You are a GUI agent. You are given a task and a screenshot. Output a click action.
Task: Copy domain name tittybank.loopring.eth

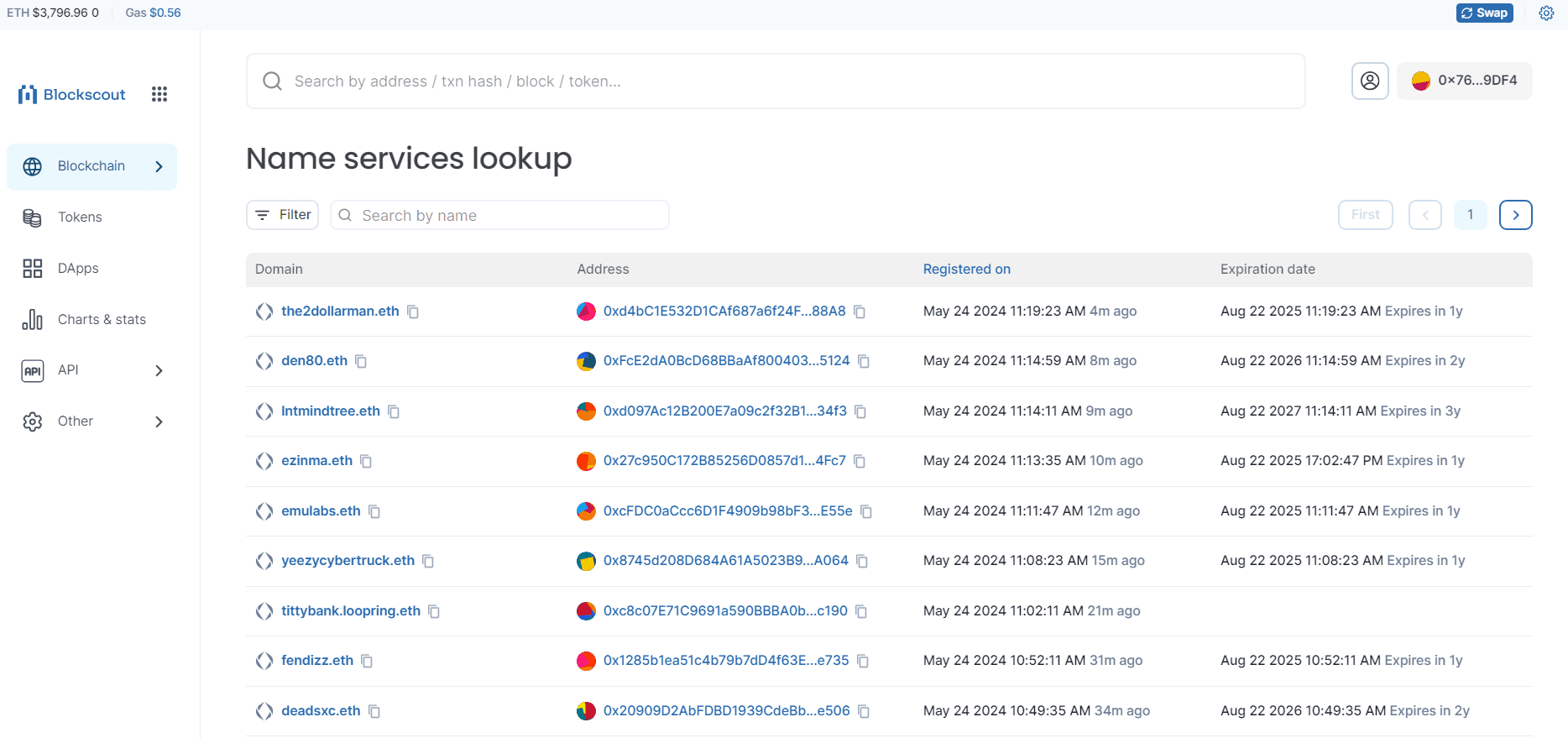click(434, 611)
